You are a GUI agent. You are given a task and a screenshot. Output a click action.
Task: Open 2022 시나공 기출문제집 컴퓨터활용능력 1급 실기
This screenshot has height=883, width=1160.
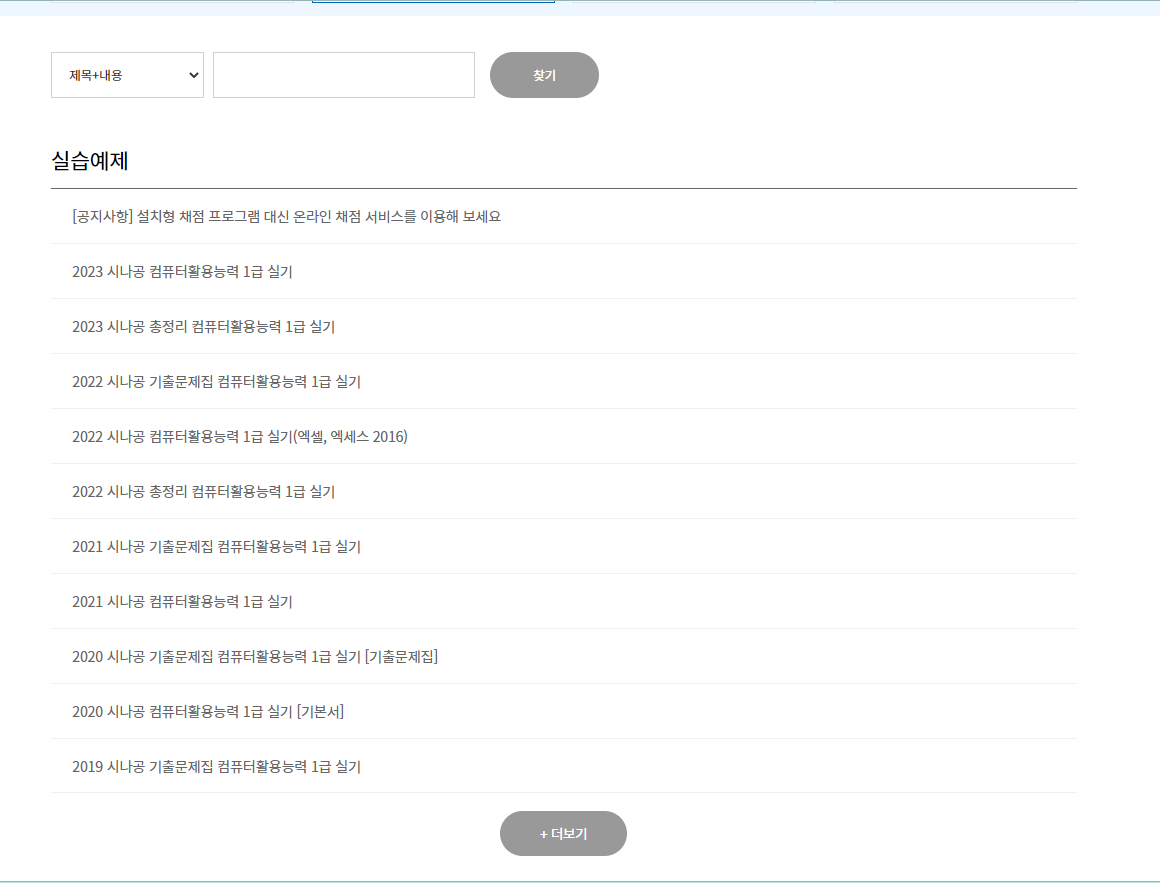click(216, 382)
